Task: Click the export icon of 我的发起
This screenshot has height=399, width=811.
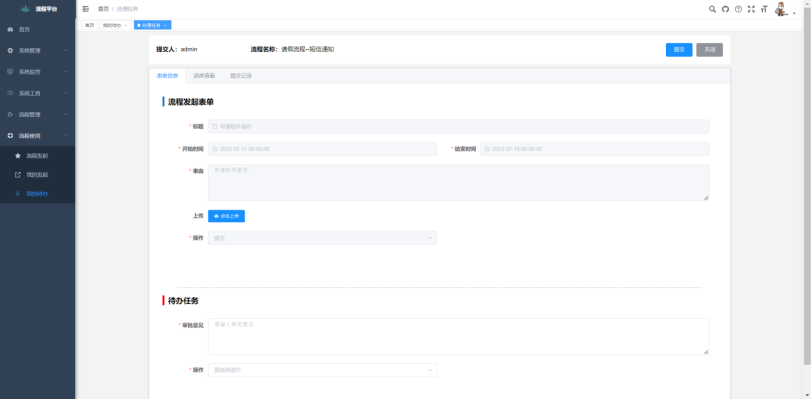Action: click(18, 174)
